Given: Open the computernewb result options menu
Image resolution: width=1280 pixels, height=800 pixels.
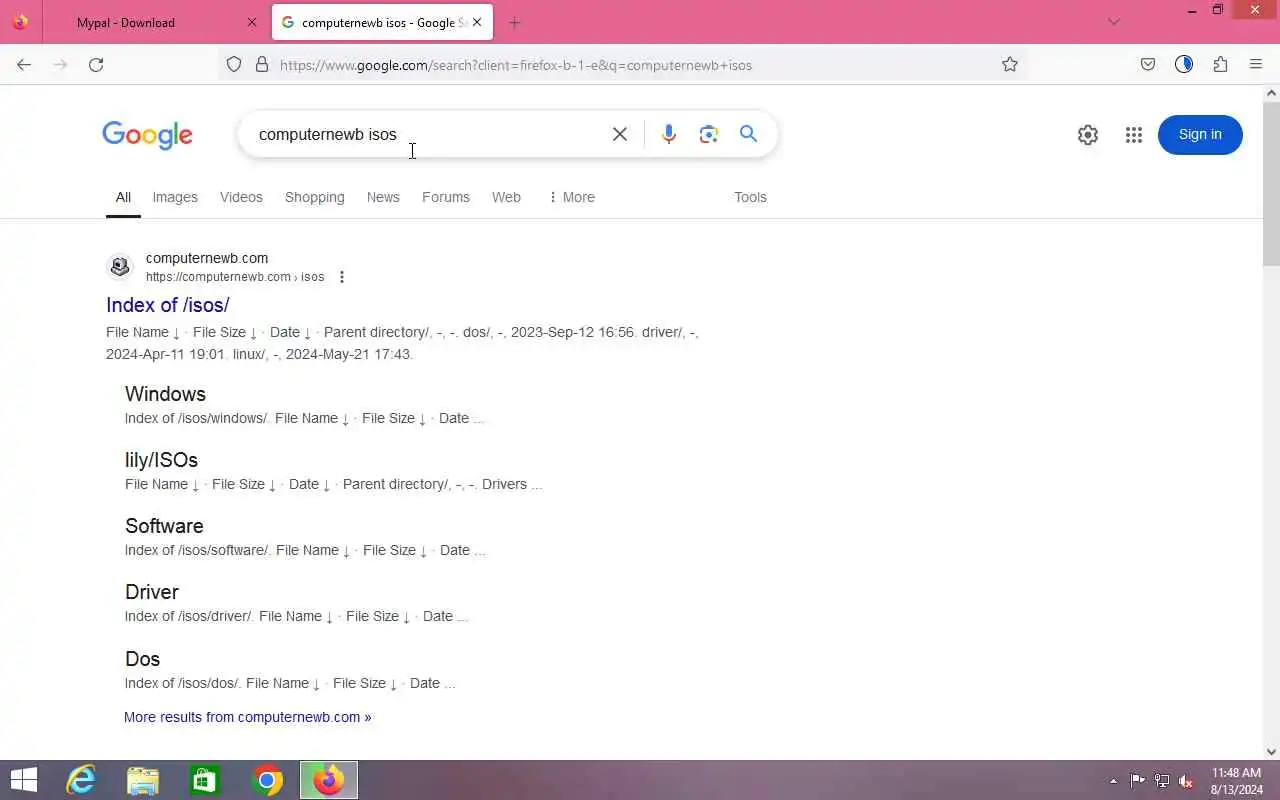Looking at the screenshot, I should 342,277.
